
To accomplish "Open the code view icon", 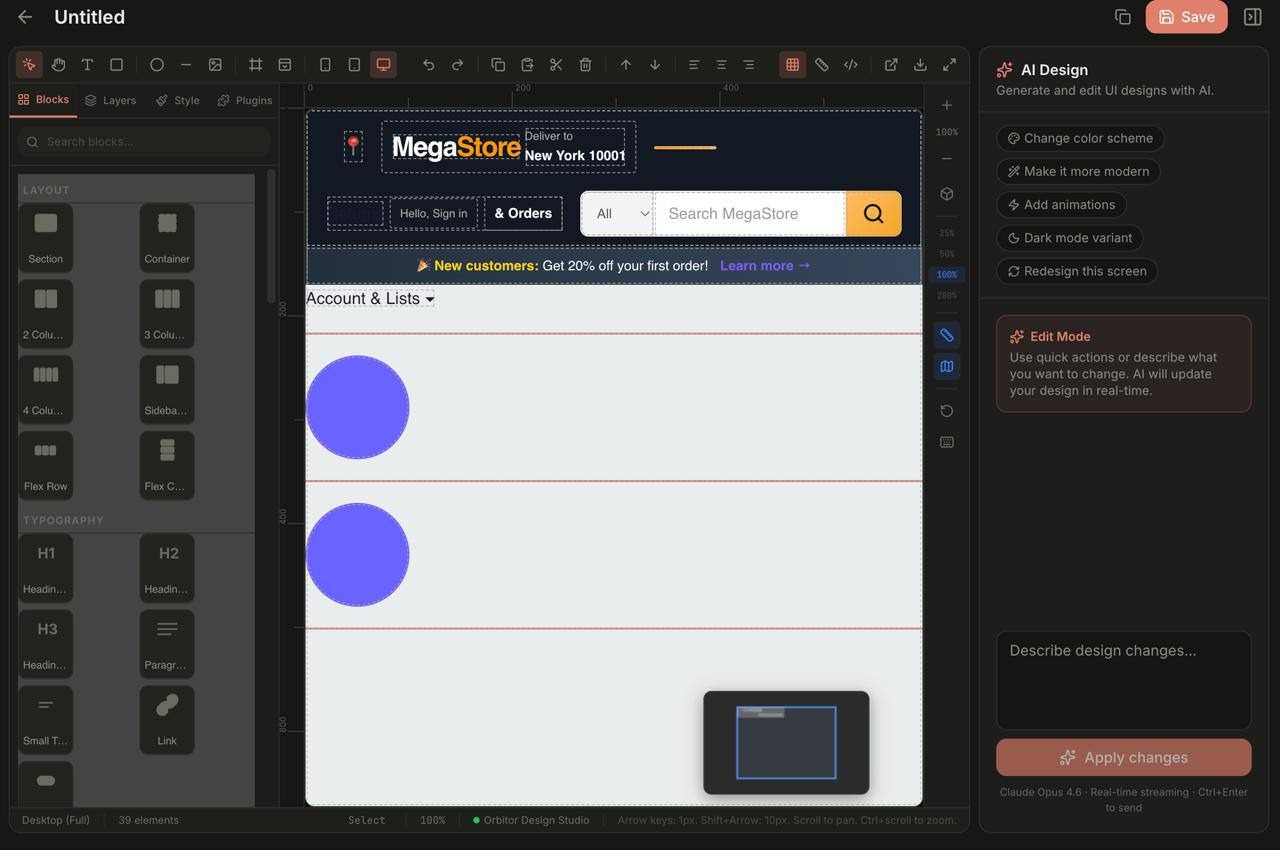I will point(850,65).
